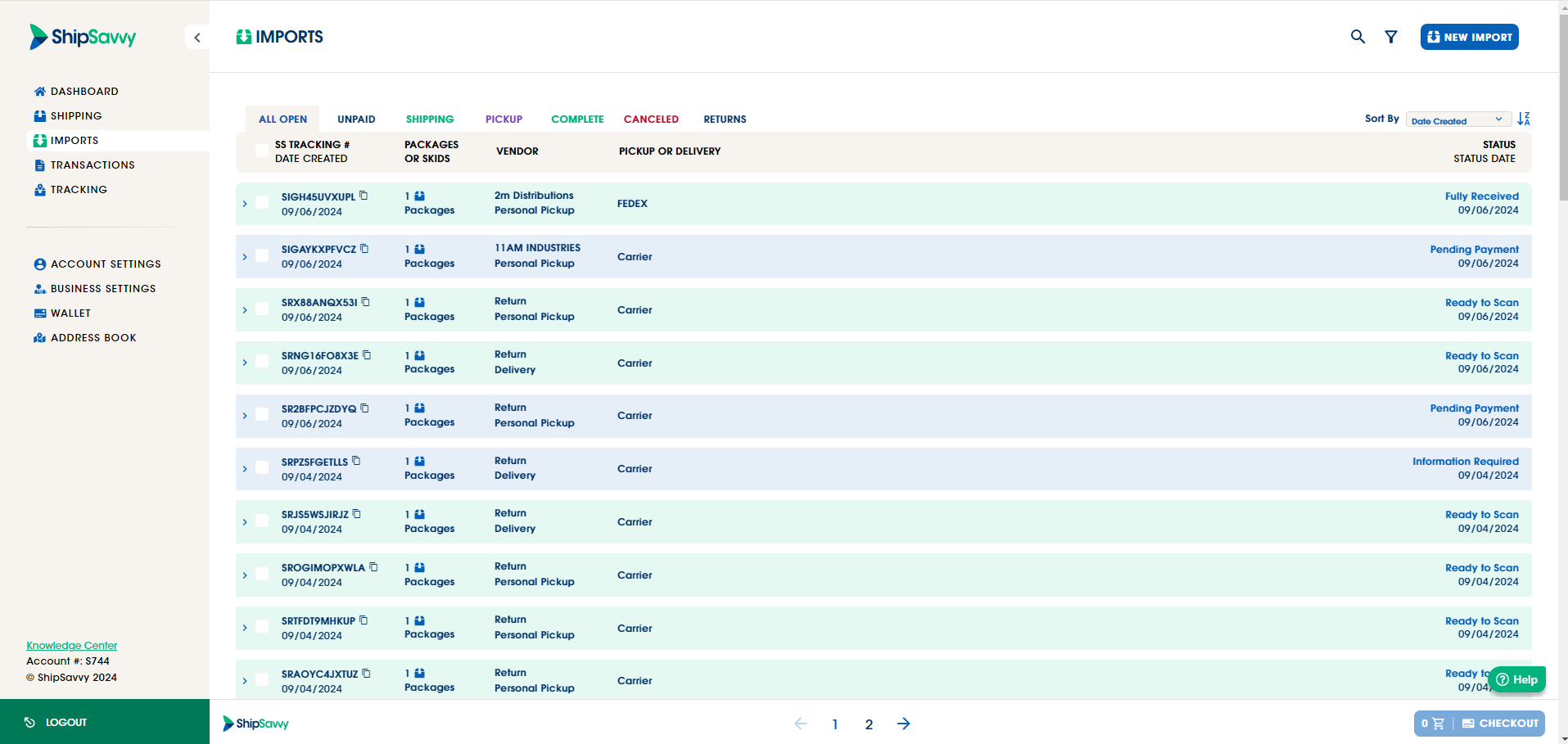Switch to the Canceled tab
Image resolution: width=1568 pixels, height=744 pixels.
pos(651,119)
